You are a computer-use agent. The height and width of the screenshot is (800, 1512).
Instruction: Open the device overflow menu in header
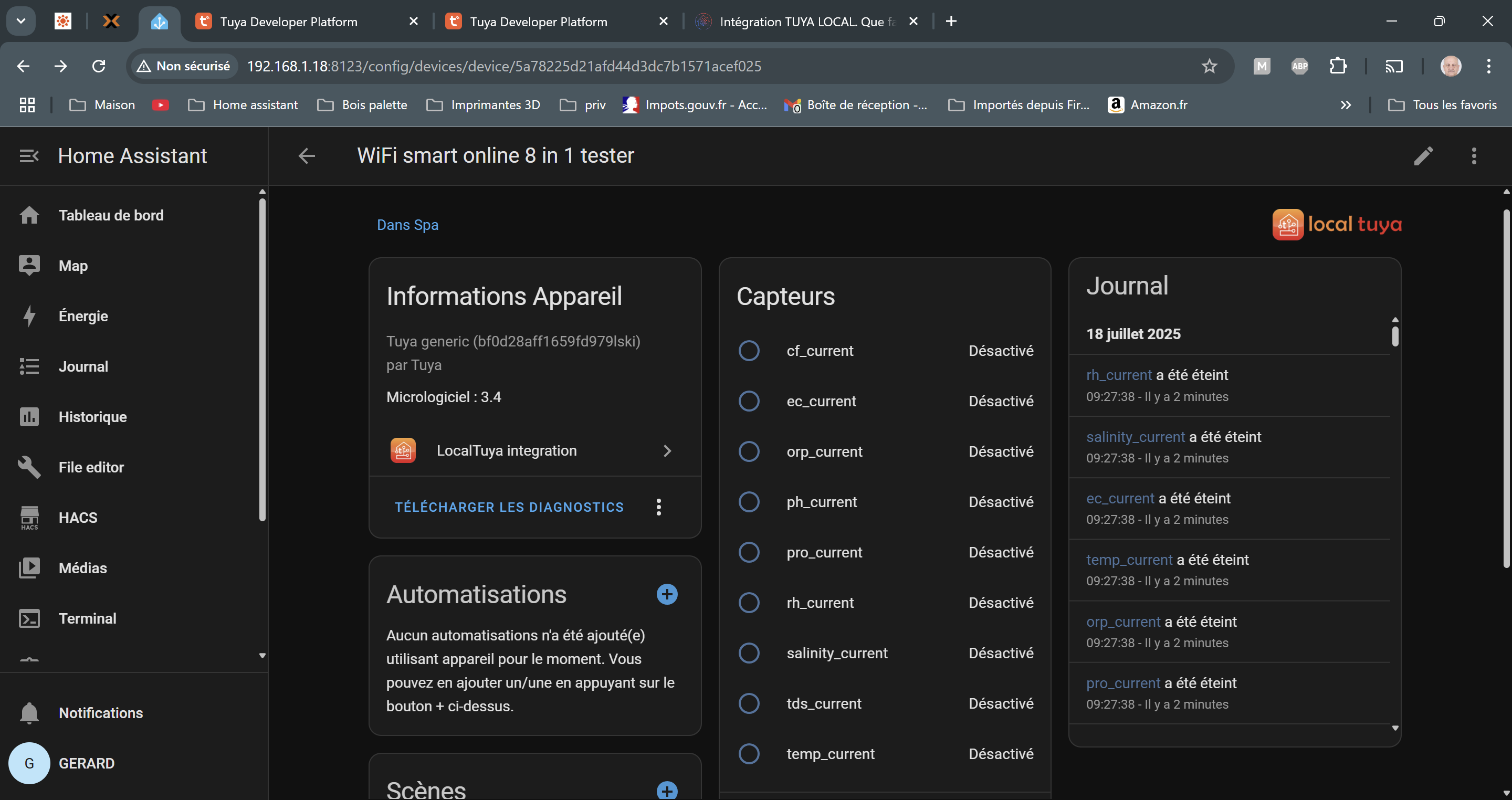[x=1473, y=156]
